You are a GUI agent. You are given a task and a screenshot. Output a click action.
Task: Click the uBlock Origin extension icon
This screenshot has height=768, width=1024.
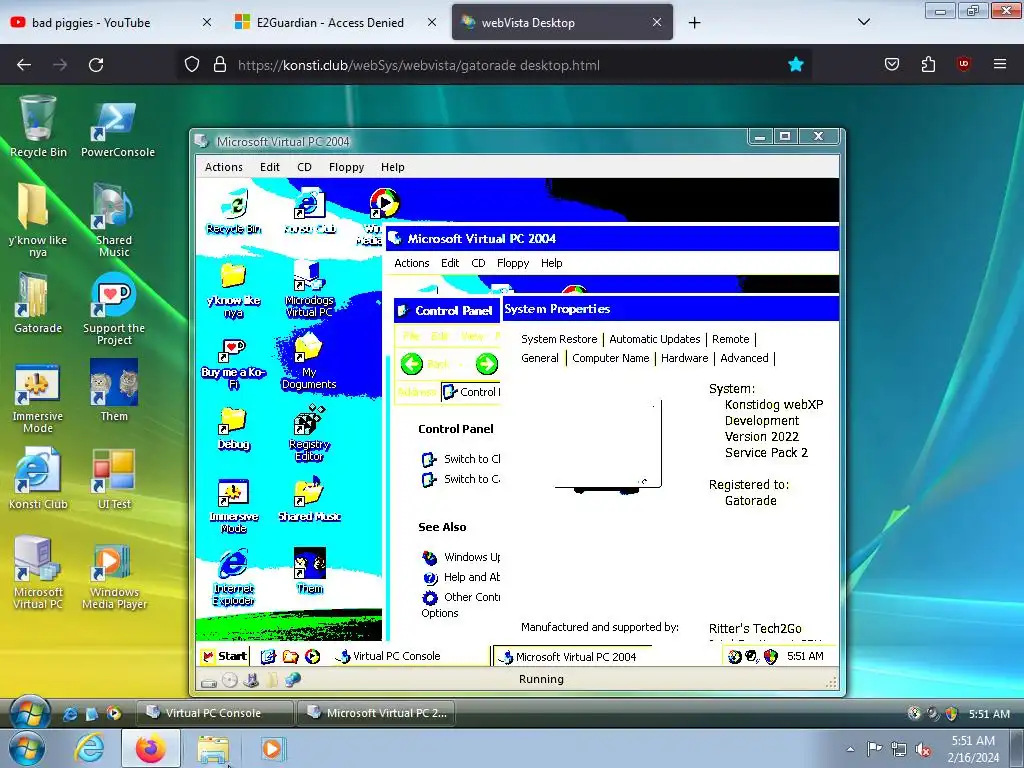coord(963,64)
